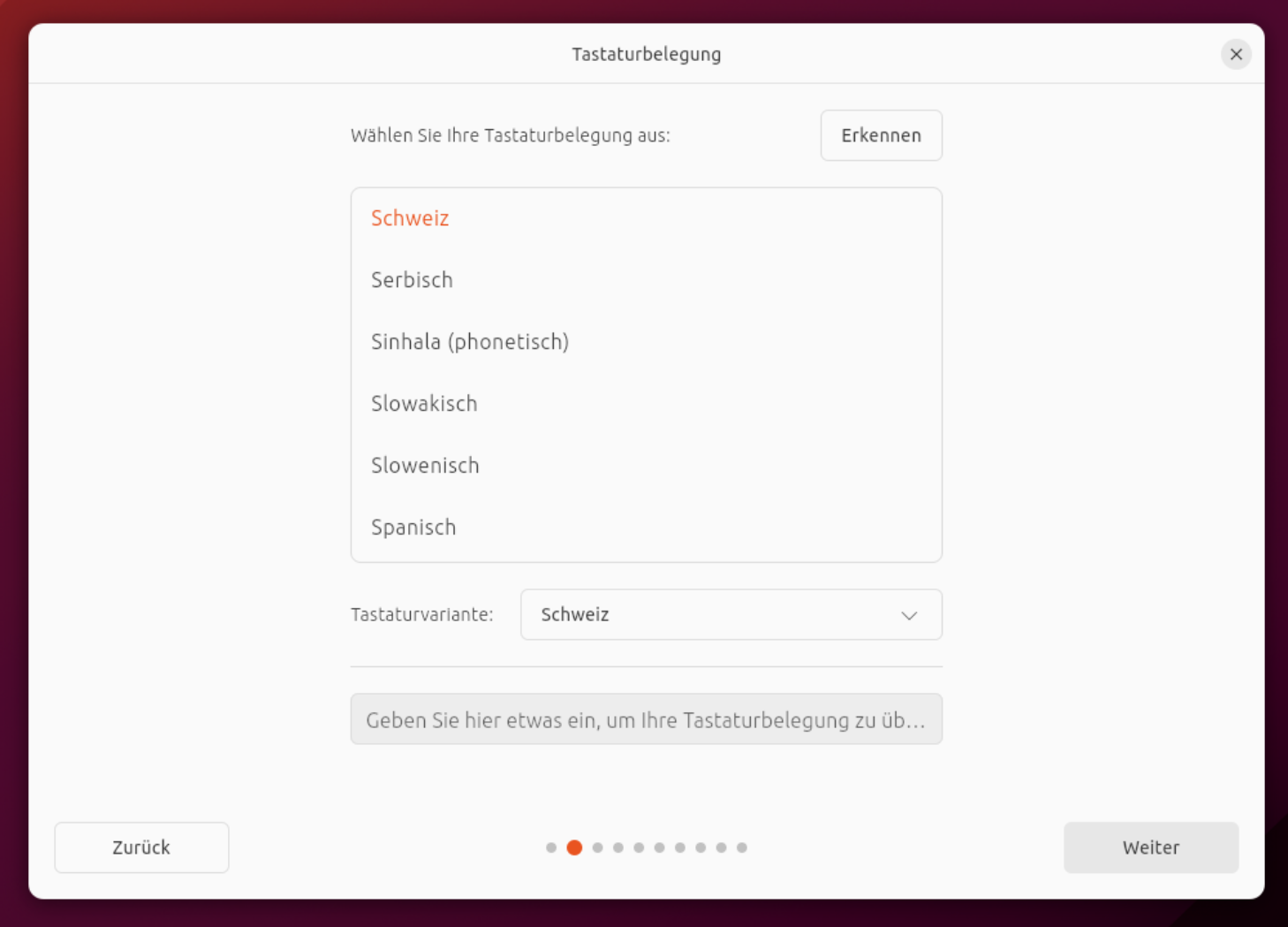The width and height of the screenshot is (1288, 927).
Task: Select Slowenisch from the list
Action: click(x=425, y=466)
